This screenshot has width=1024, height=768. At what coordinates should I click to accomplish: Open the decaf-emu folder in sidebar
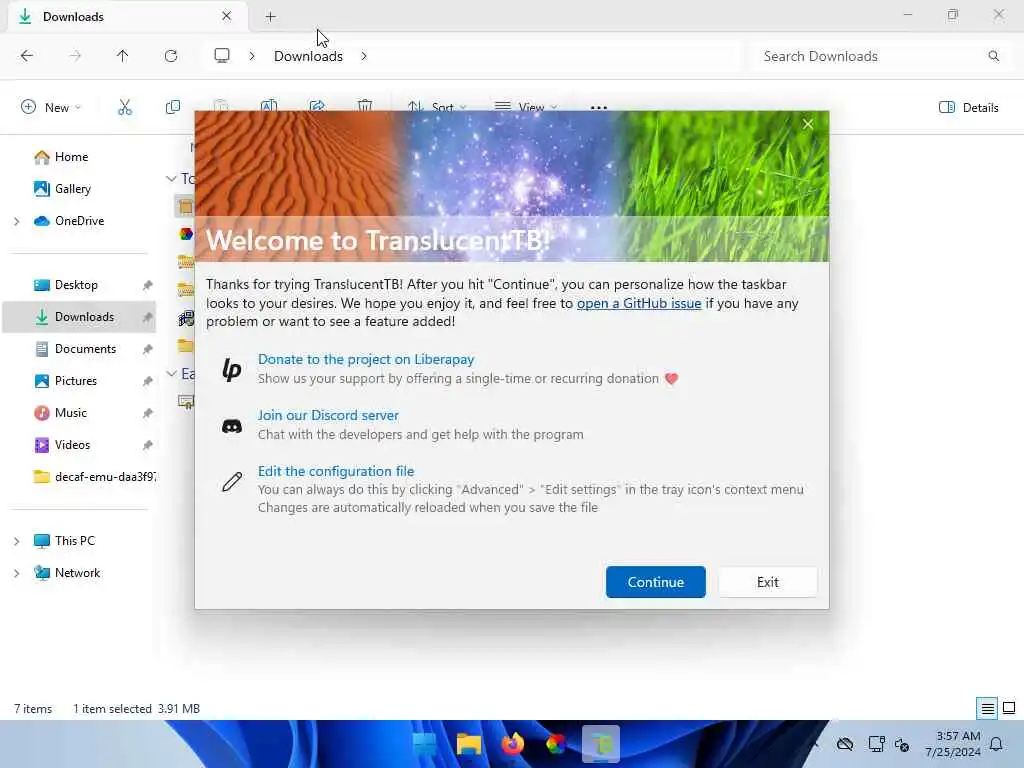(95, 477)
